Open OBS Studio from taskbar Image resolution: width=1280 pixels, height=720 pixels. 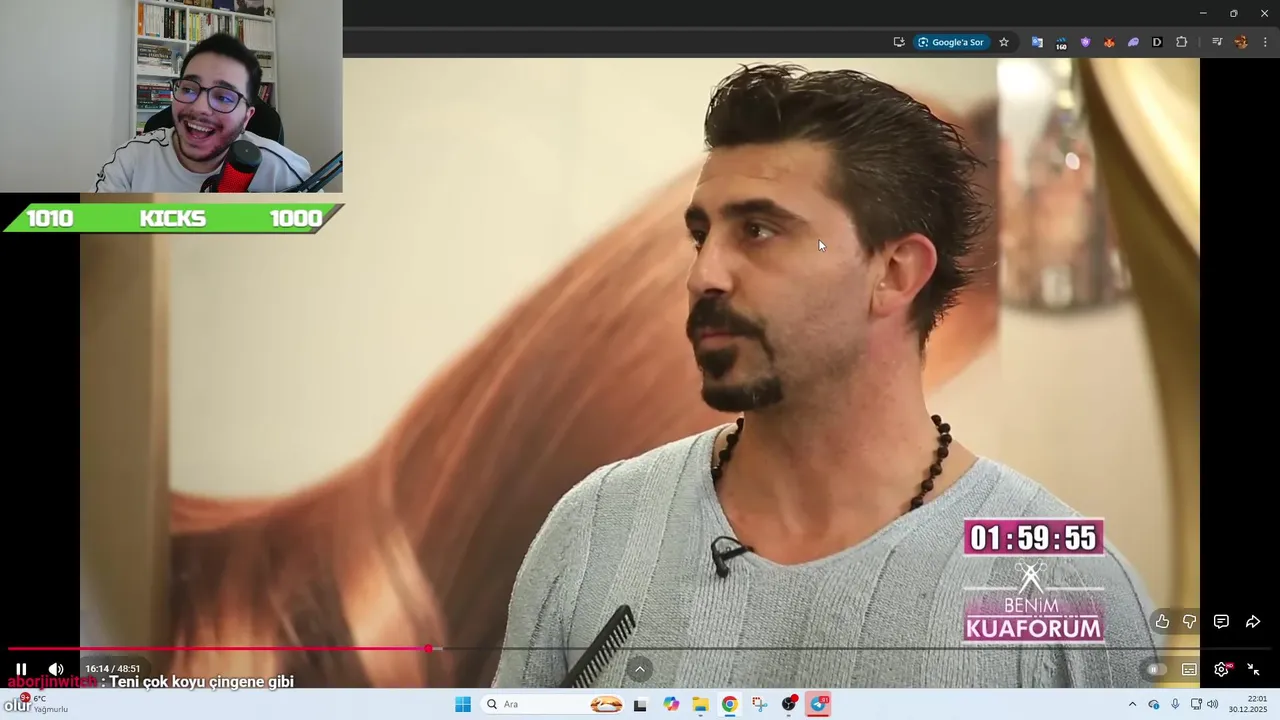789,704
